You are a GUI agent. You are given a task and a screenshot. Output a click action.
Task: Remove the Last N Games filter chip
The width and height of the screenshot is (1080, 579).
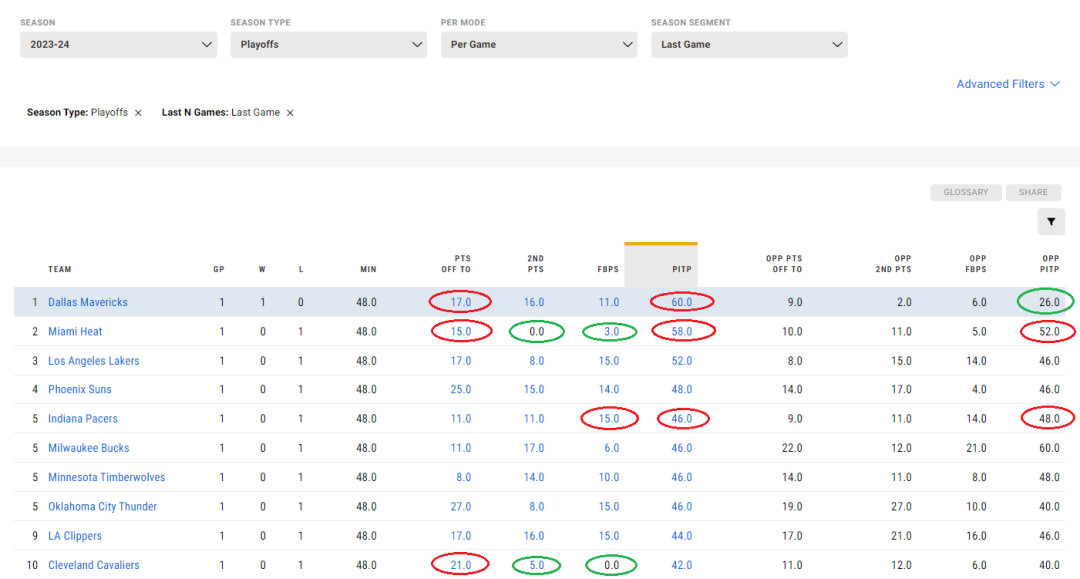pos(290,113)
